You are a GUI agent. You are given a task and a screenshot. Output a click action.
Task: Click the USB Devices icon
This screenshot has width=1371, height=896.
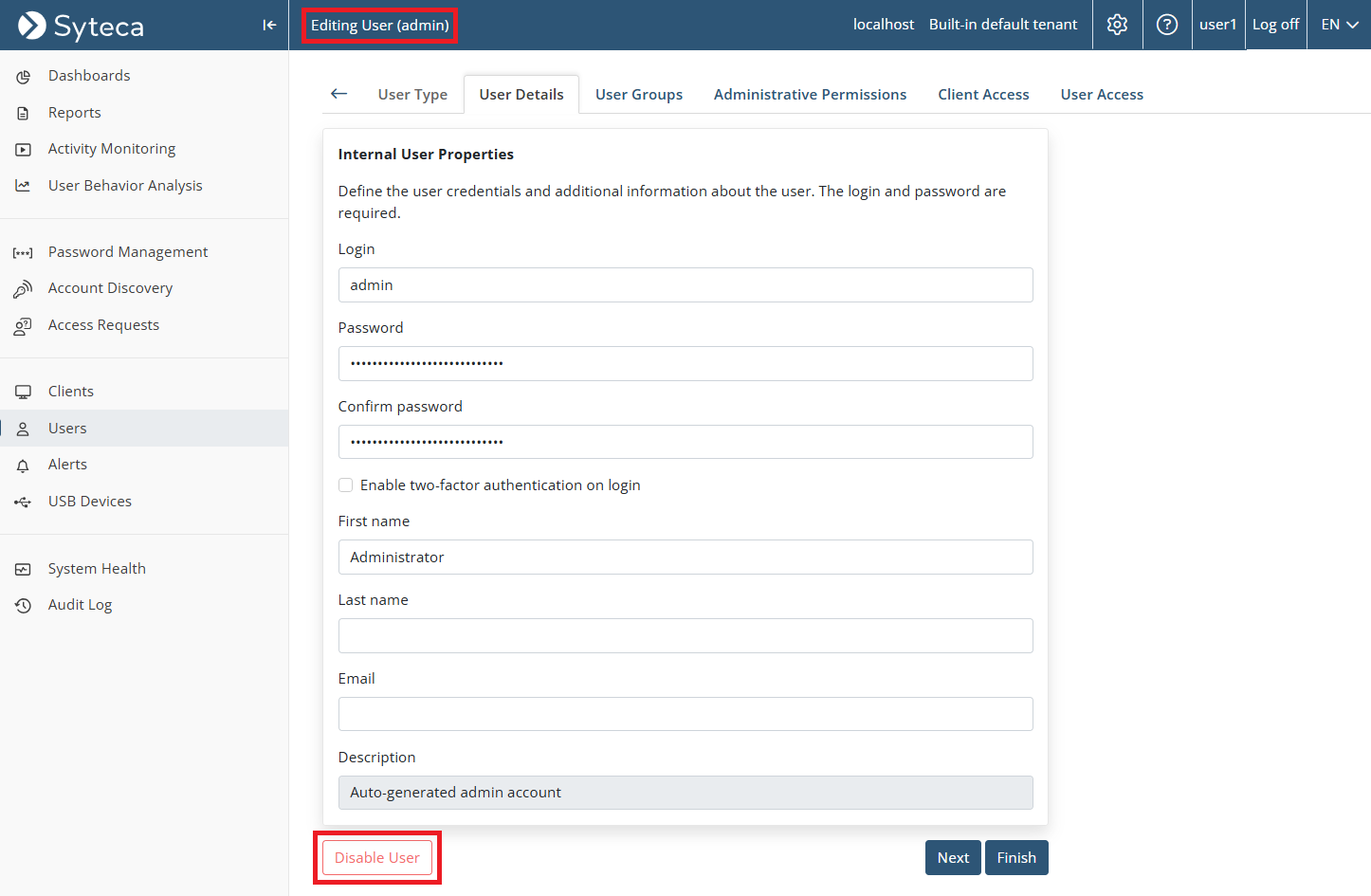click(23, 503)
